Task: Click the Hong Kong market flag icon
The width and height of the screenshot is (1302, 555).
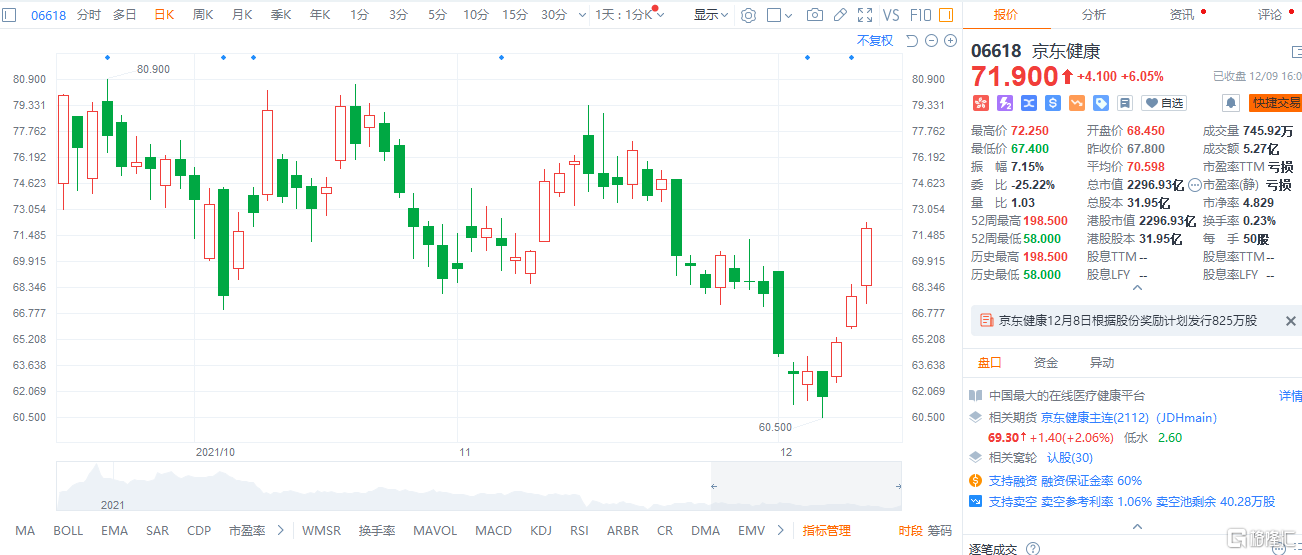Action: [980, 103]
